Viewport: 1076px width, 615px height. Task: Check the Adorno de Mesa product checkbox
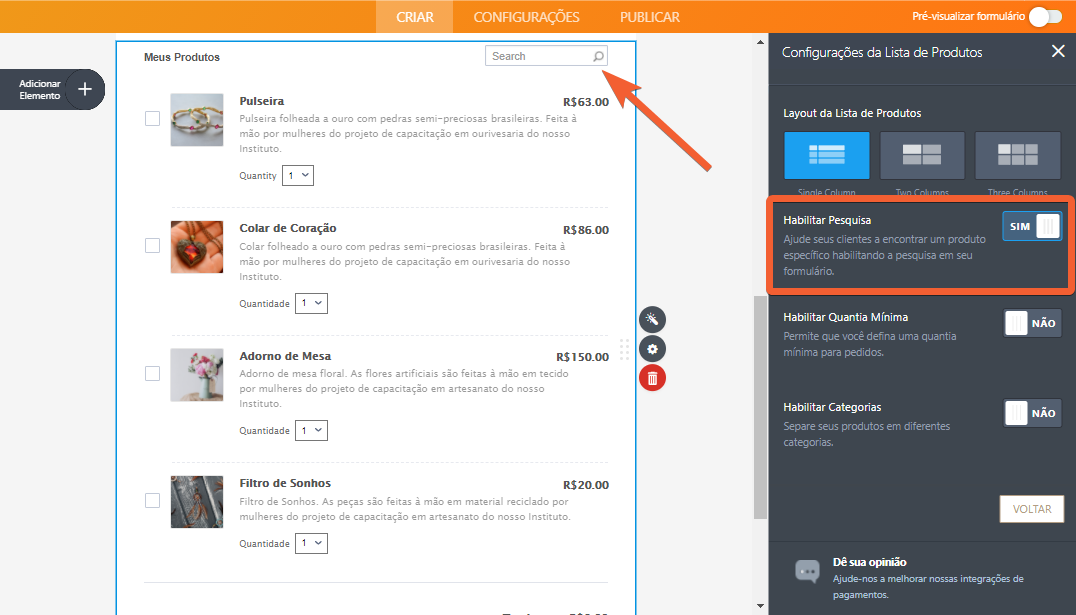(152, 373)
